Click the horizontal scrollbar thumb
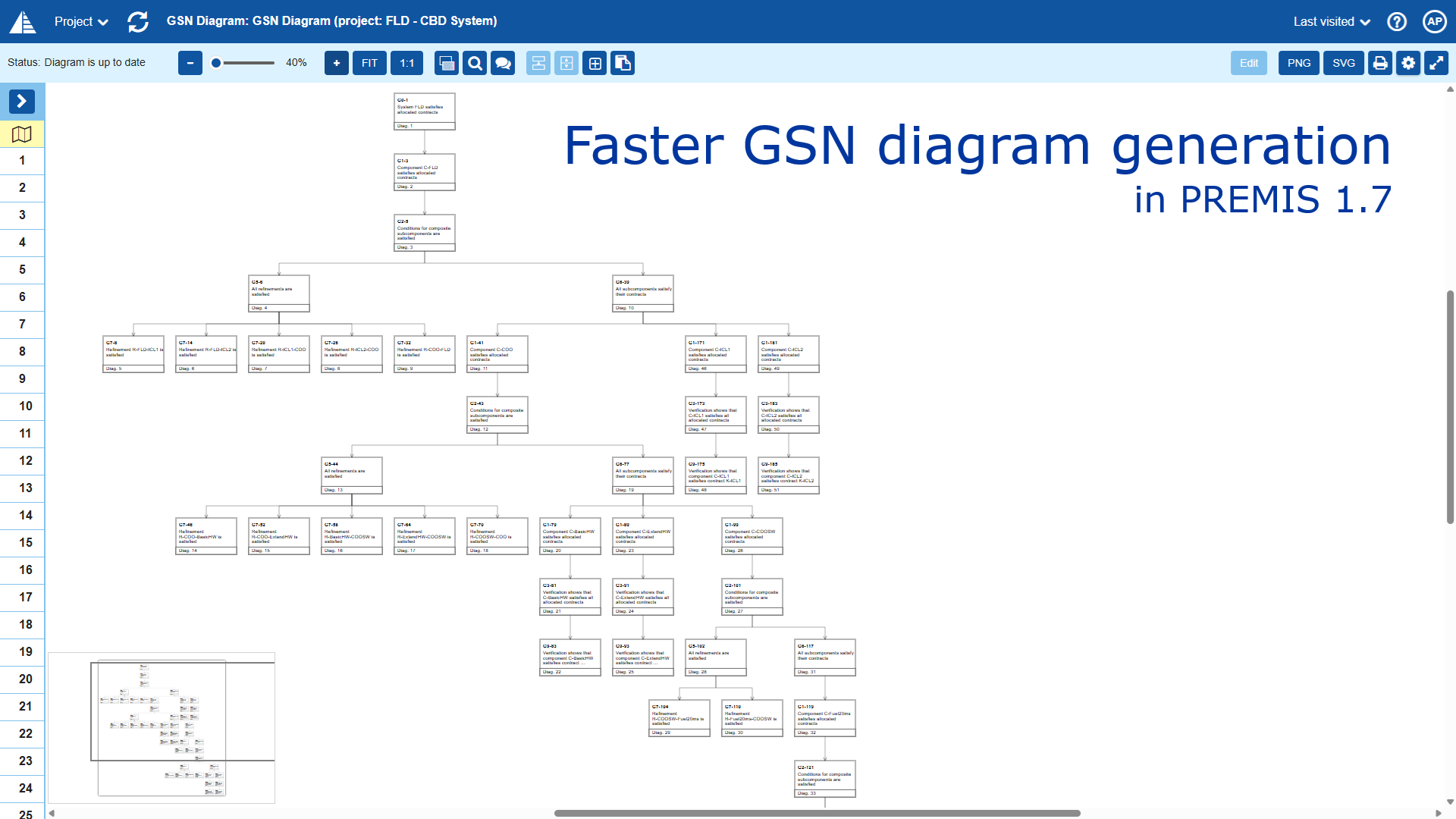The image size is (1456, 819). (x=817, y=813)
